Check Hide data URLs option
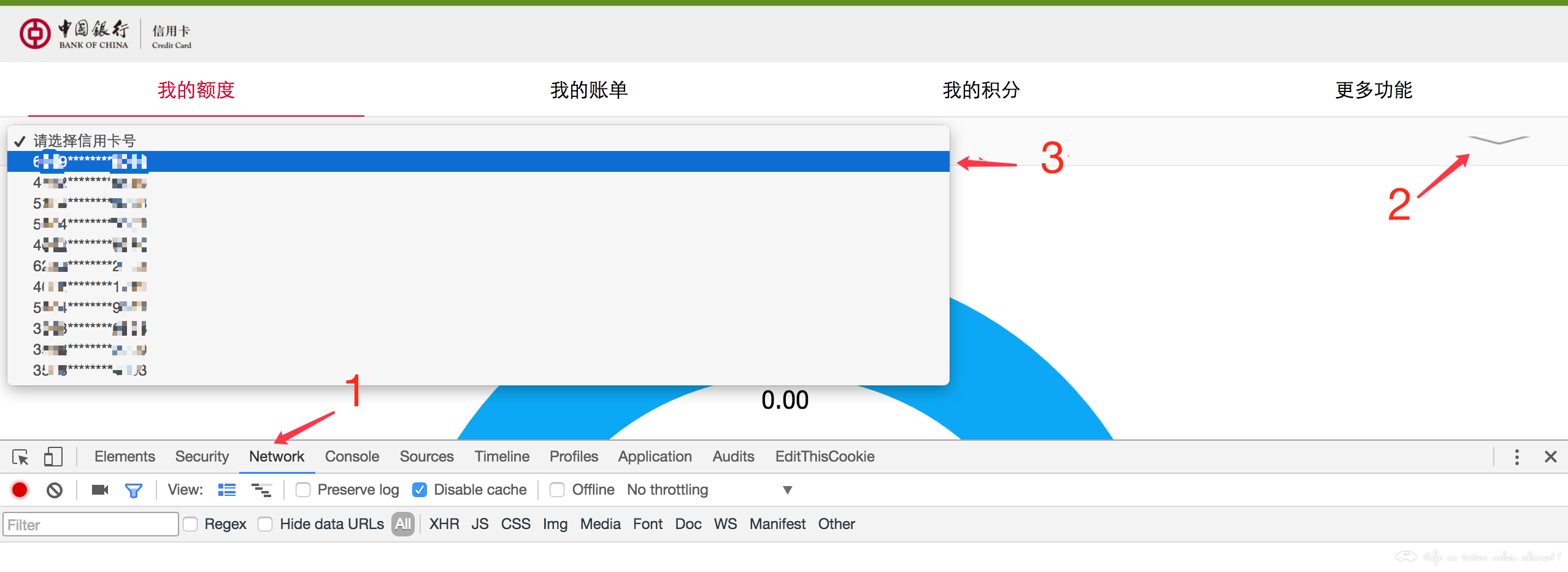Image resolution: width=1568 pixels, height=572 pixels. pos(265,524)
